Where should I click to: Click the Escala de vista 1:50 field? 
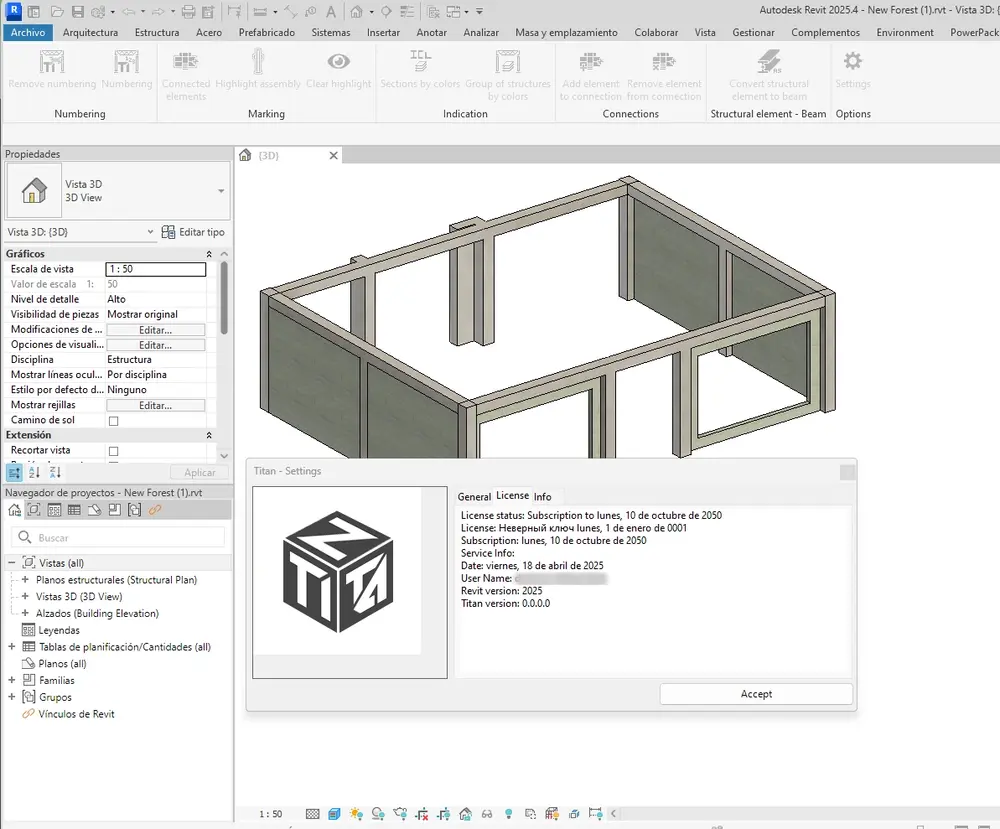pyautogui.click(x=156, y=269)
